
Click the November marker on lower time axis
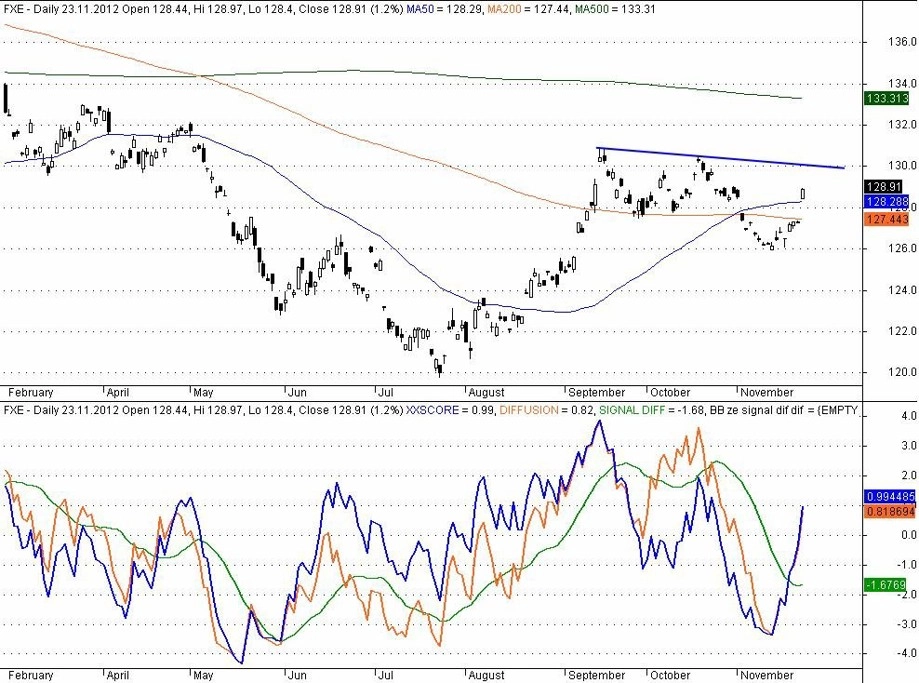767,675
